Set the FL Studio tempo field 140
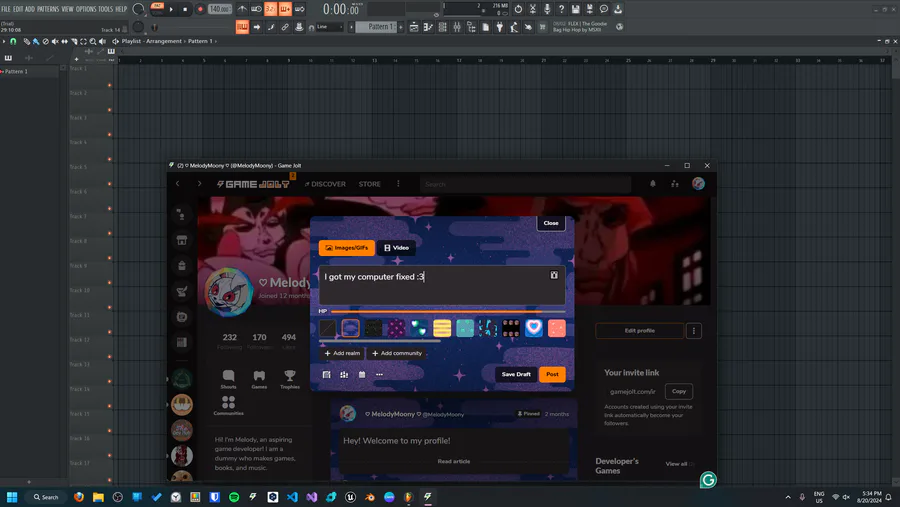Viewport: 900px width, 507px height. 220,9
